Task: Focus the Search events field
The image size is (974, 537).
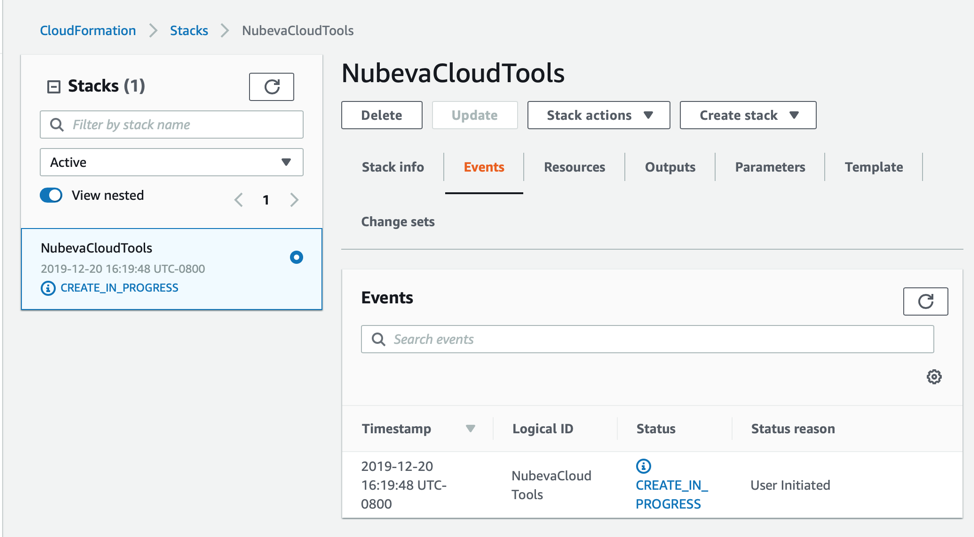Action: pos(647,339)
